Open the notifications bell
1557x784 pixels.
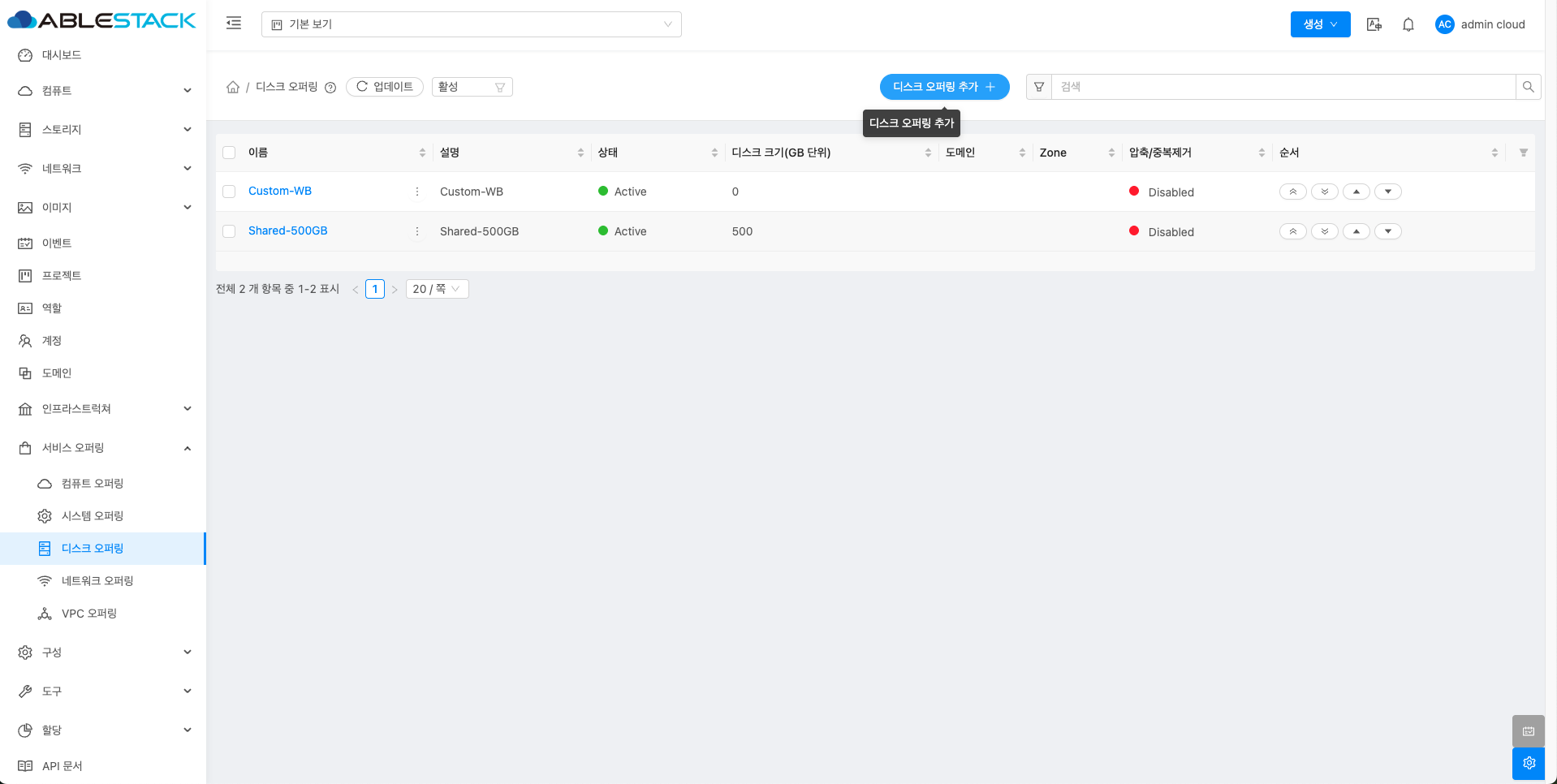(1408, 24)
